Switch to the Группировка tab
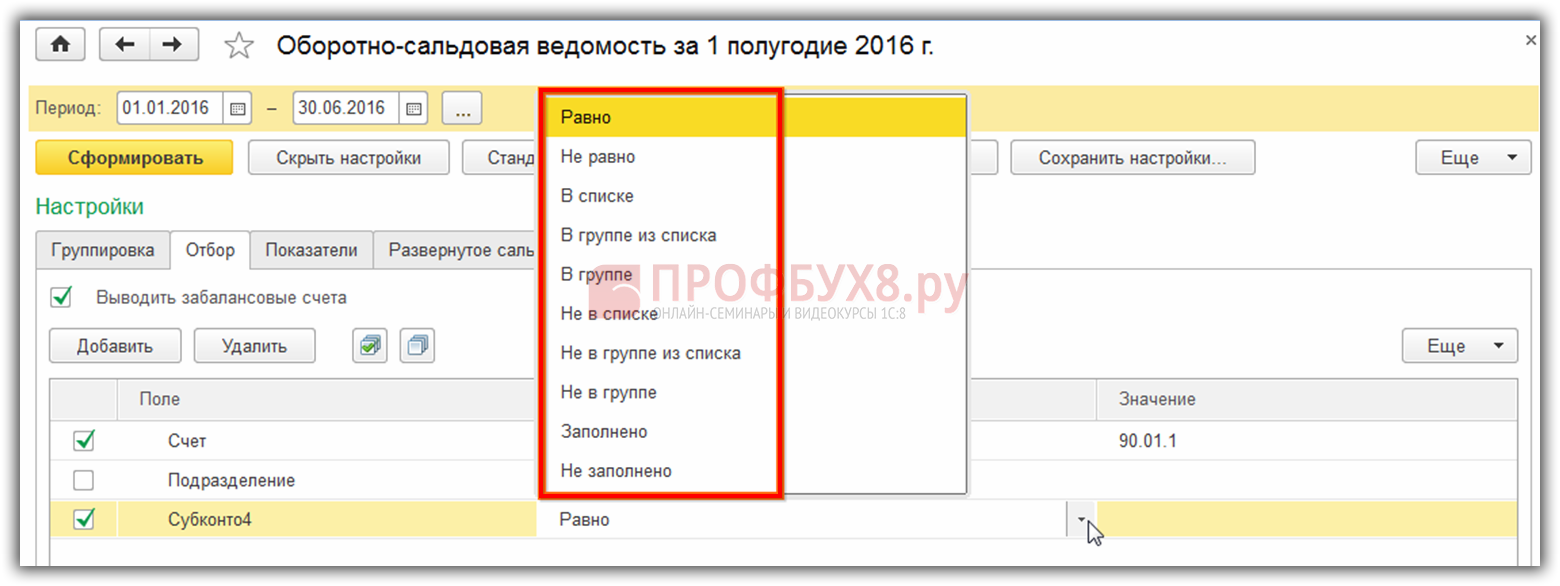 click(x=103, y=250)
